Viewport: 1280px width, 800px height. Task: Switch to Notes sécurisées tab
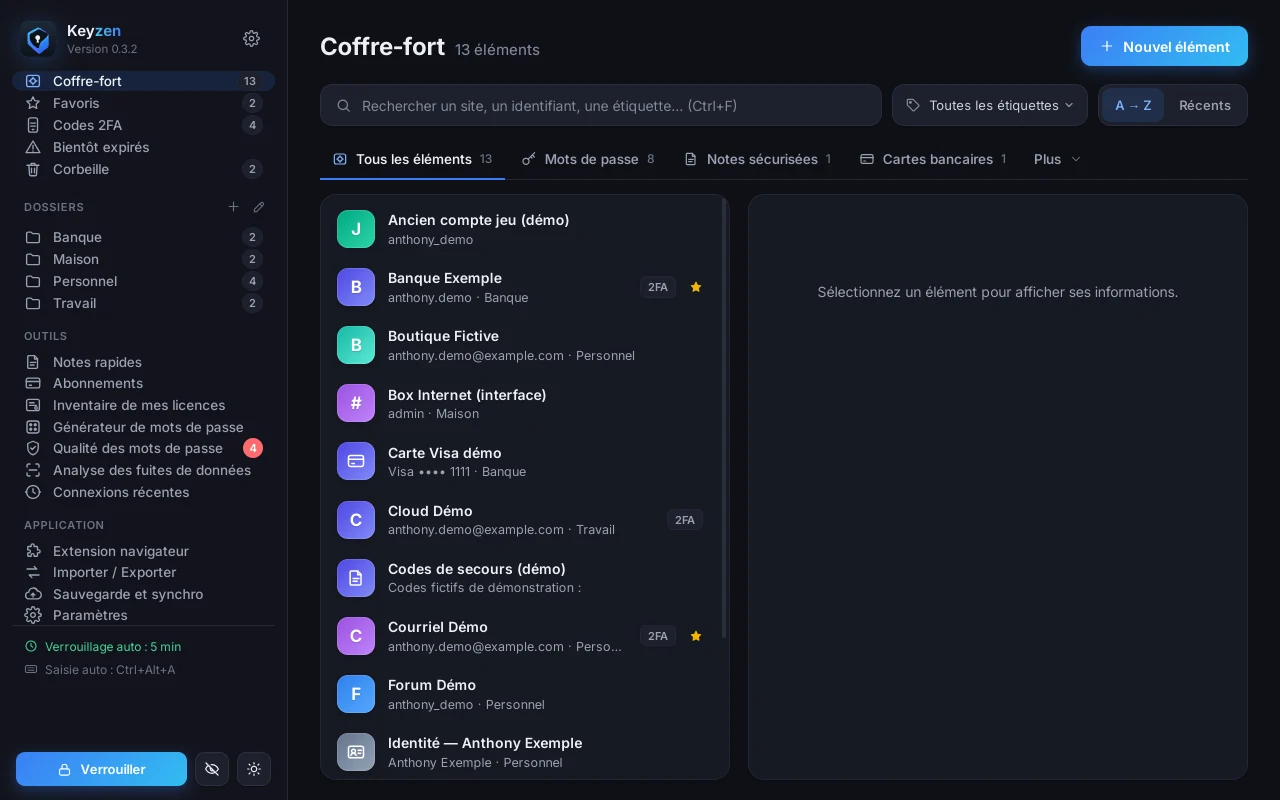[x=757, y=159]
